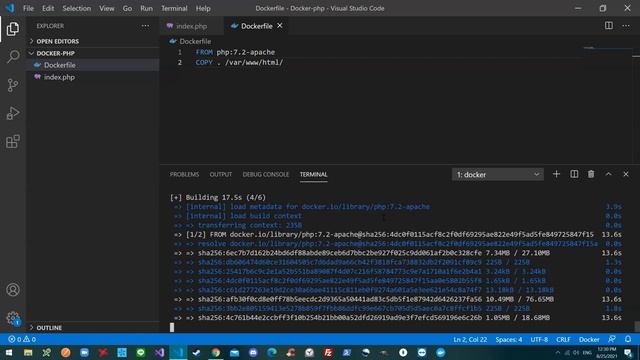640x360 pixels.
Task: Open Chrome from the taskbar
Action: (x=216, y=352)
